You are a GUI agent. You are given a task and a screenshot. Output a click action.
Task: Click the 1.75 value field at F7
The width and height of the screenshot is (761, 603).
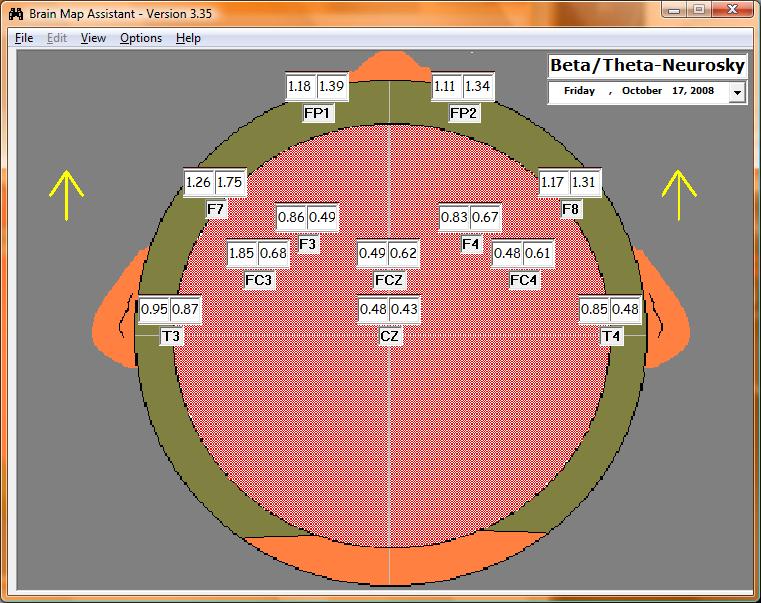(x=230, y=183)
